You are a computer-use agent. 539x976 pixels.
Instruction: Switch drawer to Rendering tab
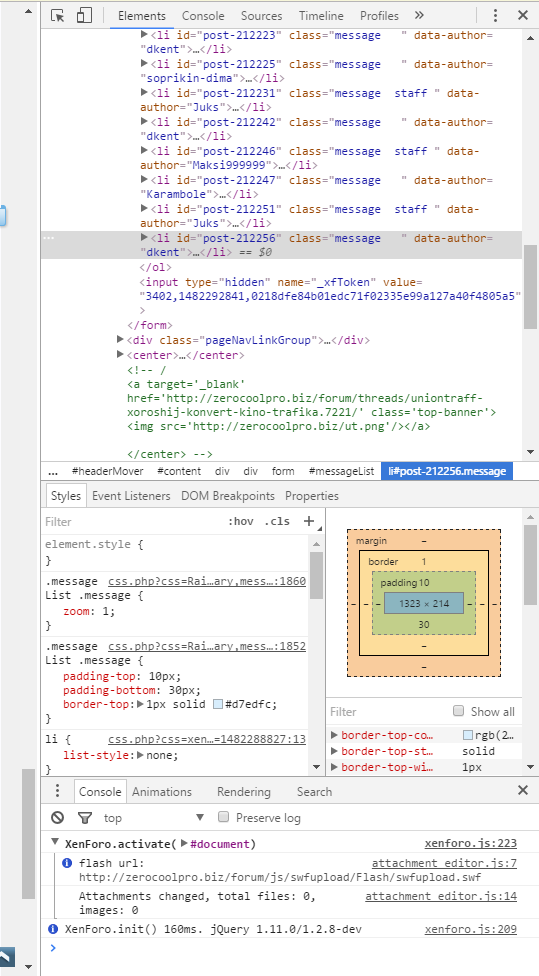[243, 792]
